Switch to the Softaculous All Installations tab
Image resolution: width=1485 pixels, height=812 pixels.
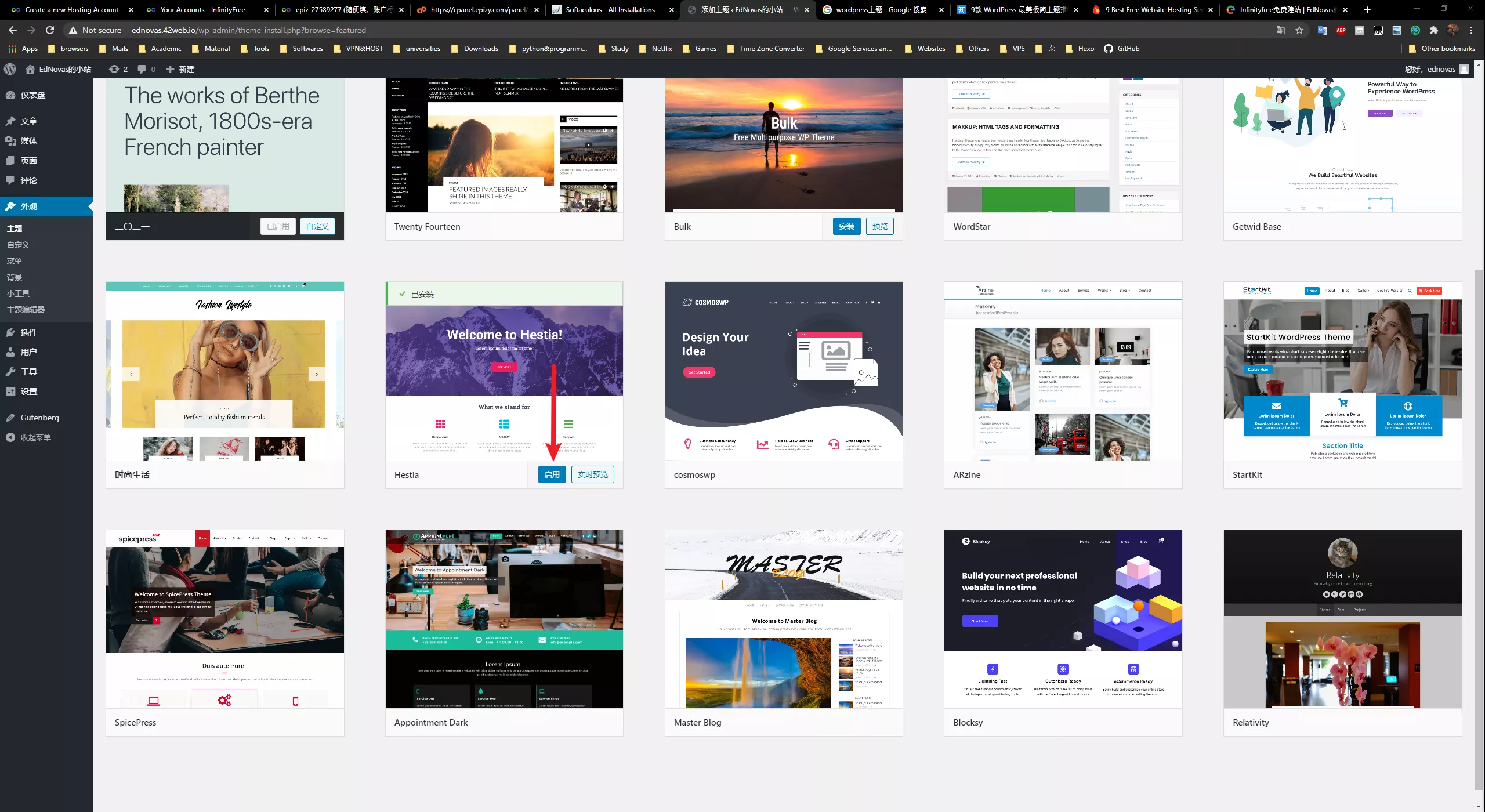pos(610,10)
